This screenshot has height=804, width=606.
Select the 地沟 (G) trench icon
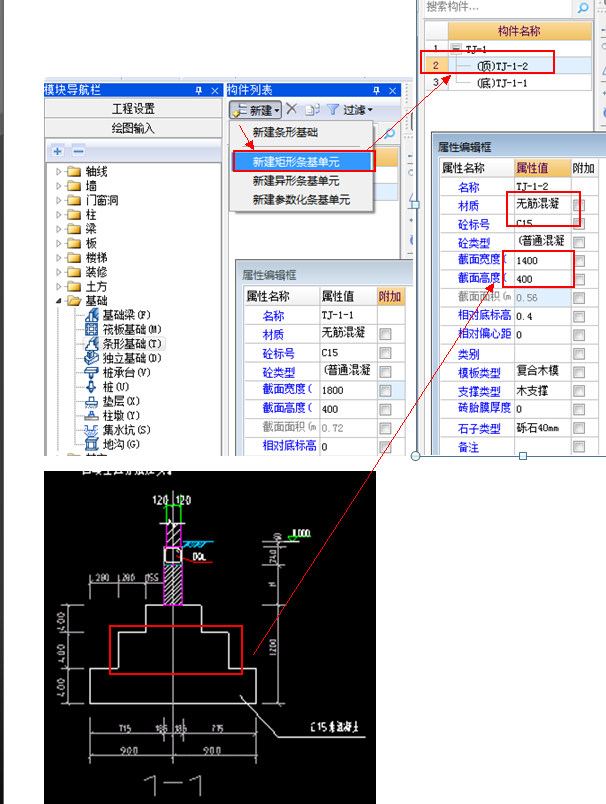[92, 444]
